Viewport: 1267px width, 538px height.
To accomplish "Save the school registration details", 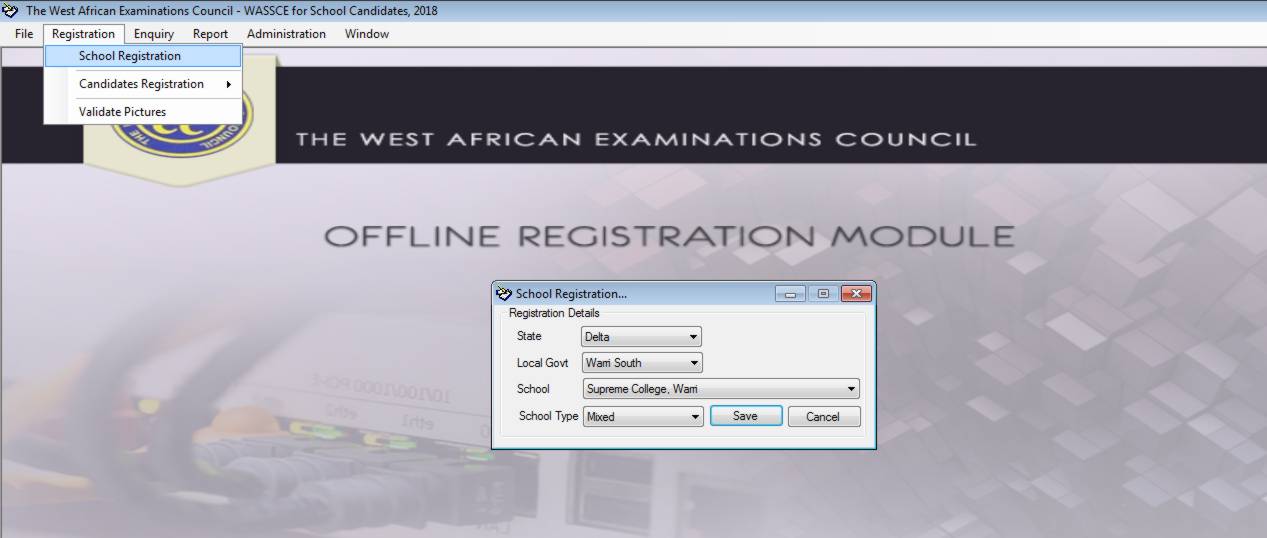I will tap(746, 416).
